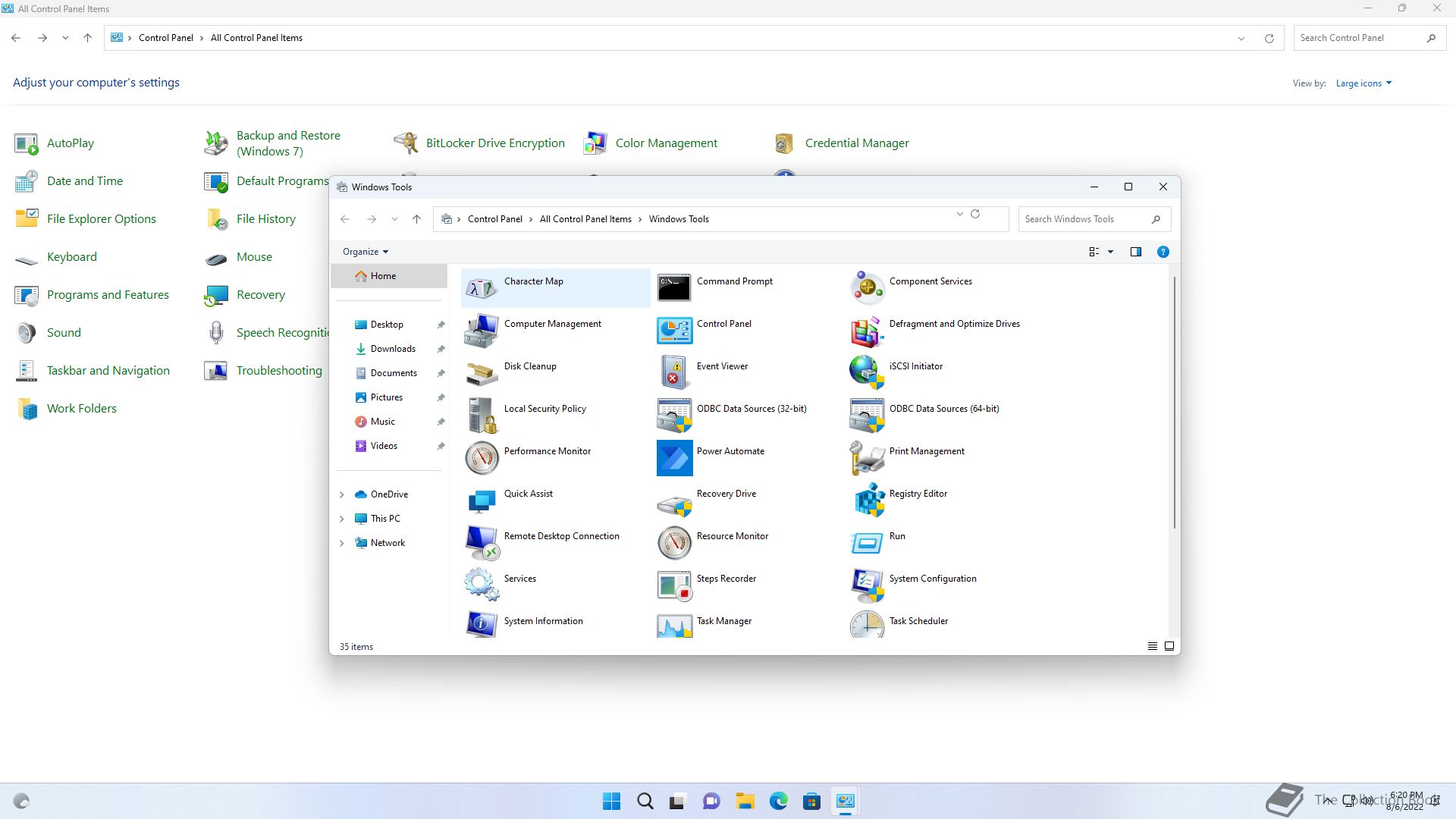Open Work Folders in Control Panel

[x=66, y=409]
